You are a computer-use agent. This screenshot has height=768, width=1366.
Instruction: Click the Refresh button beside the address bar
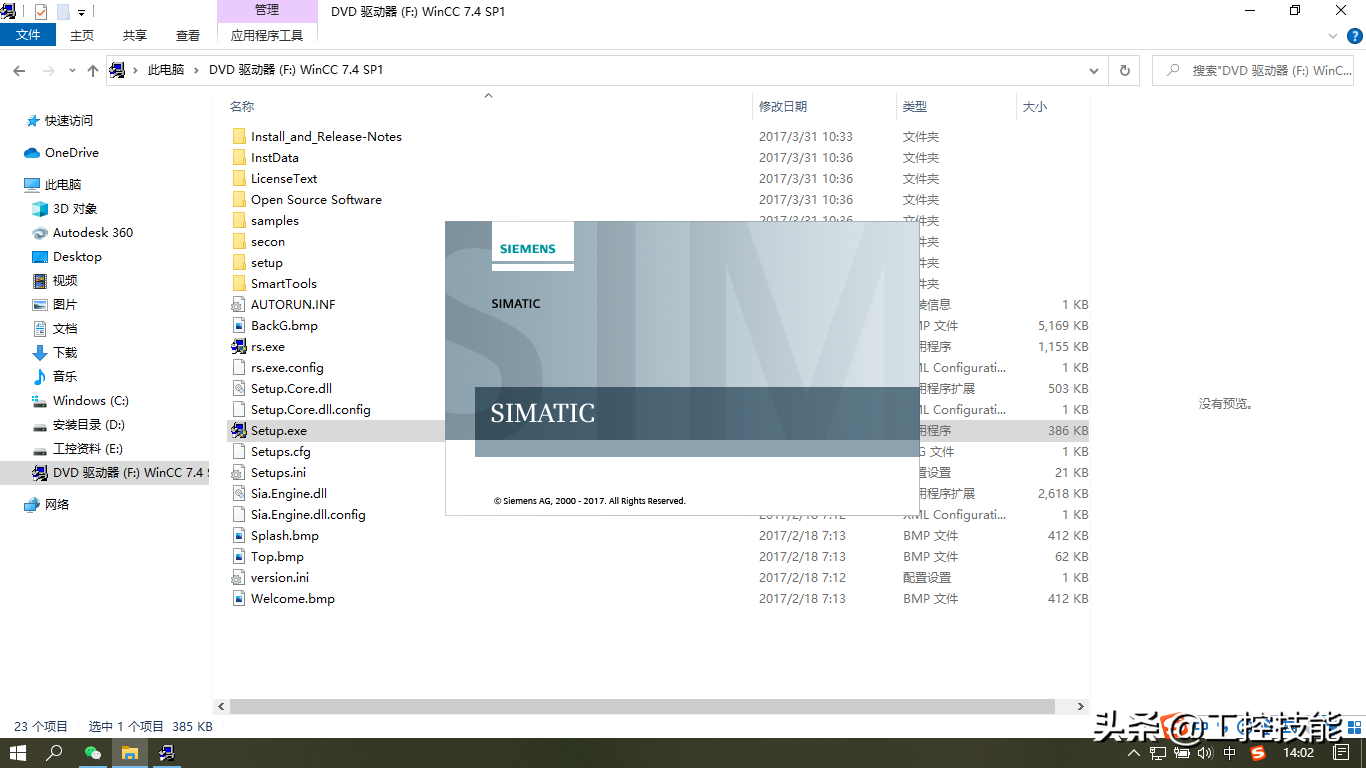(1125, 71)
